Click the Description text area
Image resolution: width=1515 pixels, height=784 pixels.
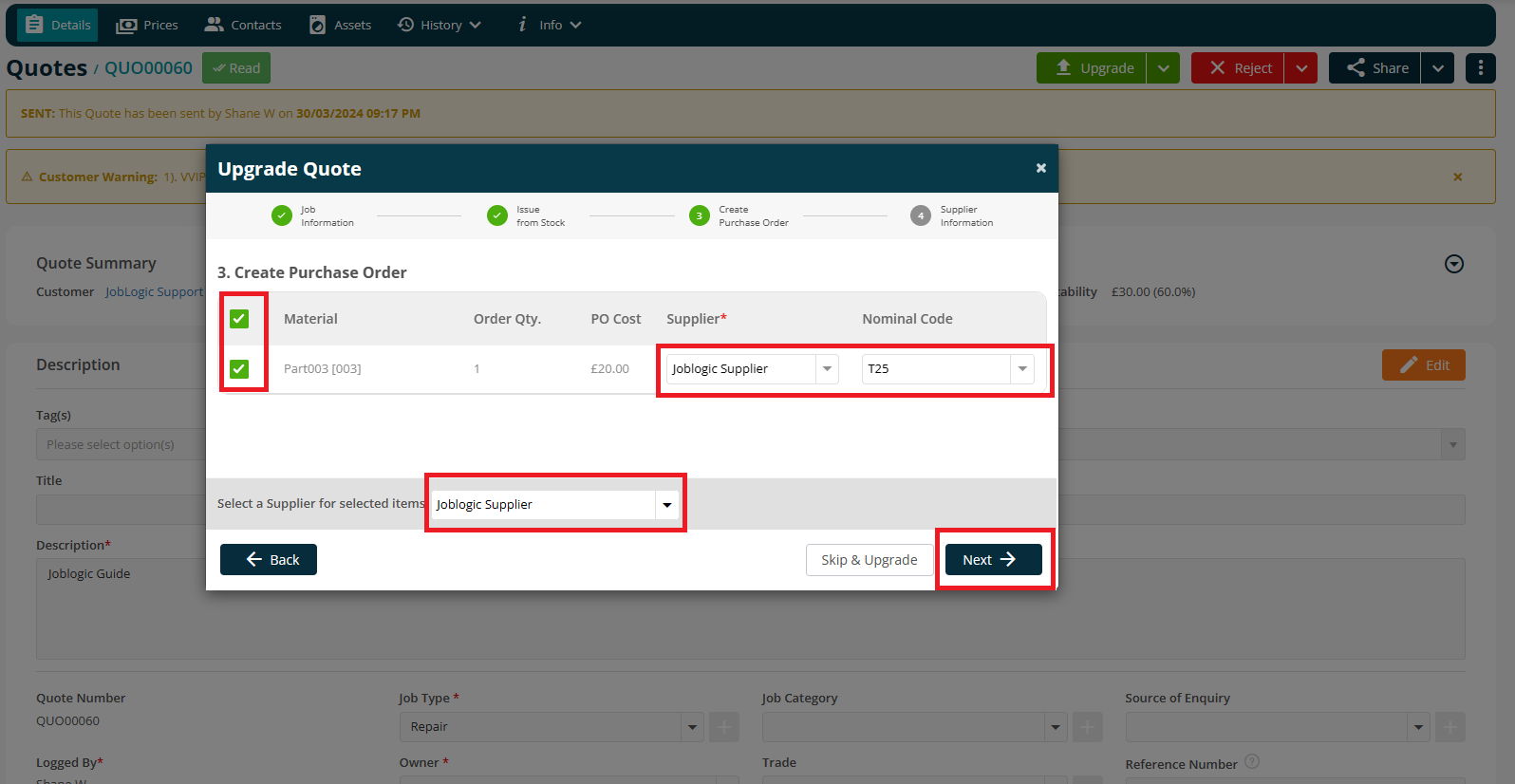tap(750, 608)
